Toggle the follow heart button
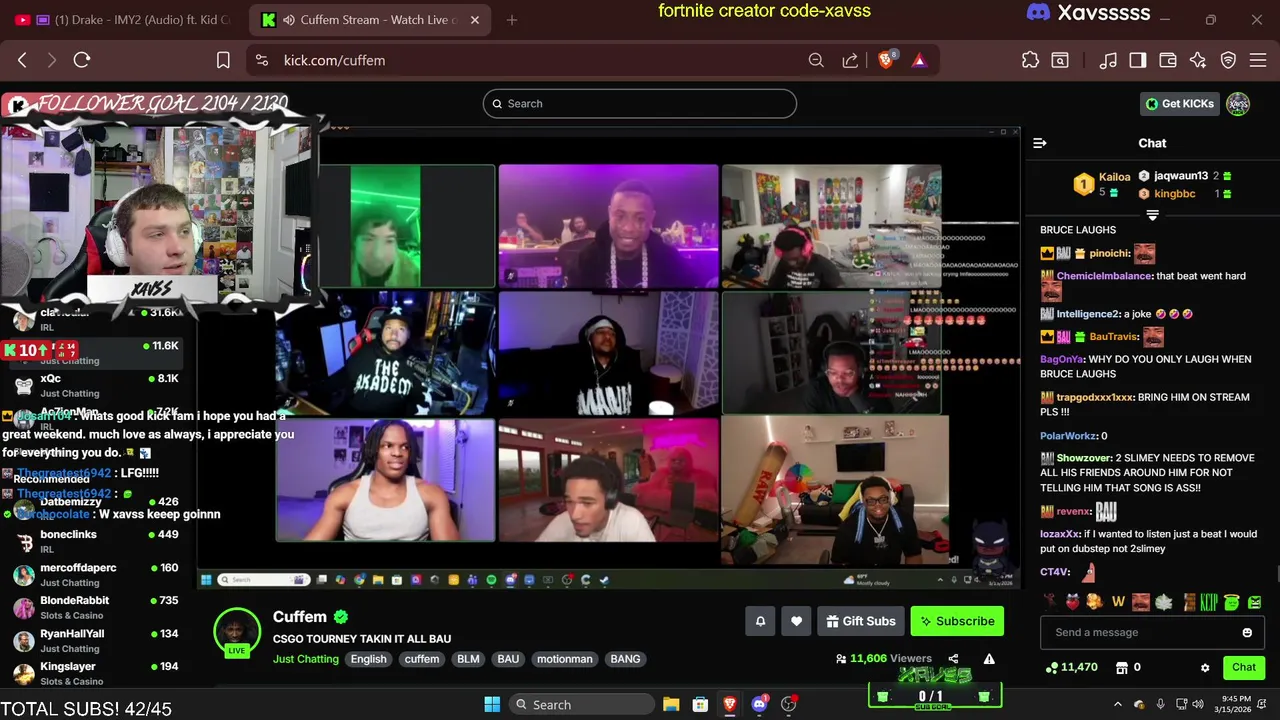 (x=796, y=621)
